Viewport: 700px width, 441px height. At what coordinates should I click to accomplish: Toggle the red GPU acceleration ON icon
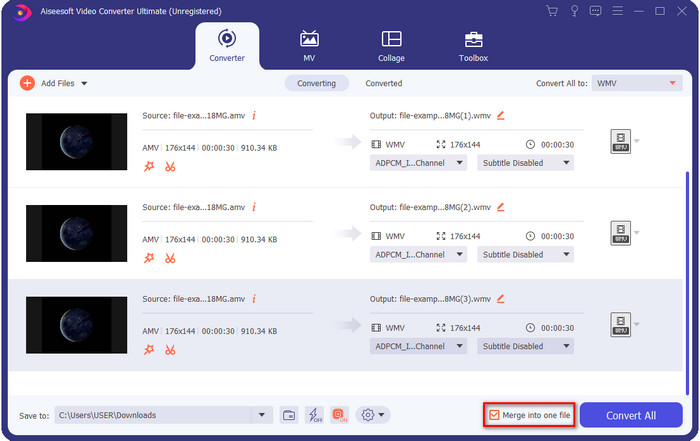tap(339, 415)
